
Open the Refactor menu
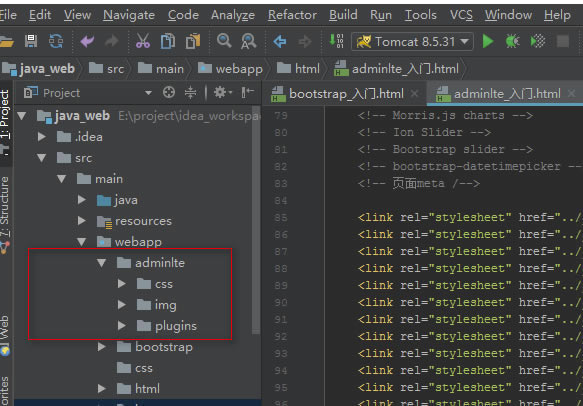pos(292,15)
